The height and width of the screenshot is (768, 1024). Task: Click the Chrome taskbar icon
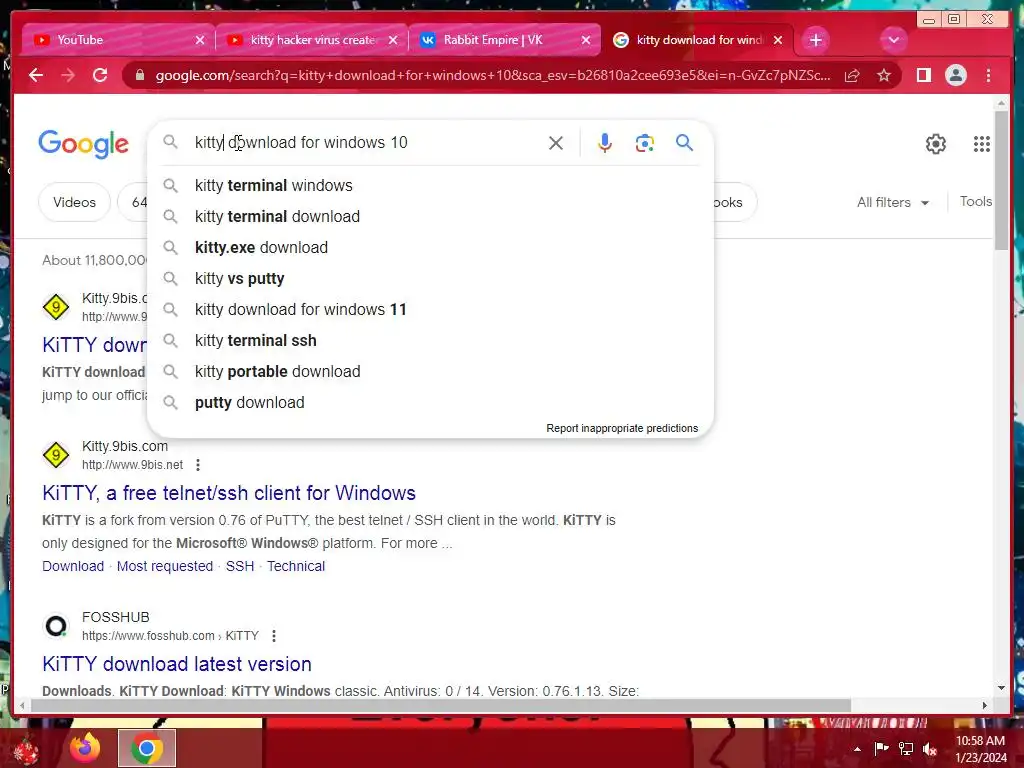click(147, 748)
